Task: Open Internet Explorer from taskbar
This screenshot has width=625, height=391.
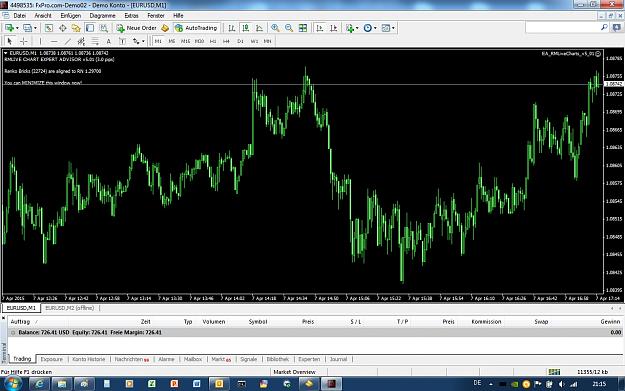Action: [x=39, y=384]
